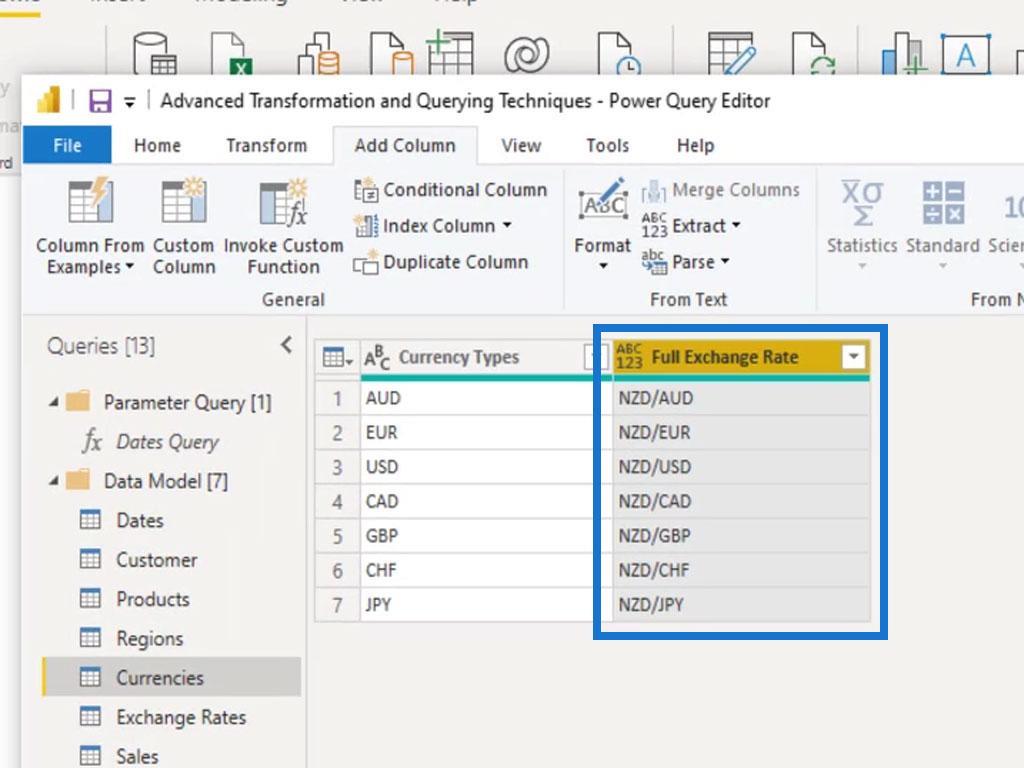Switch to the Transform tab
The image size is (1024, 768).
click(266, 146)
